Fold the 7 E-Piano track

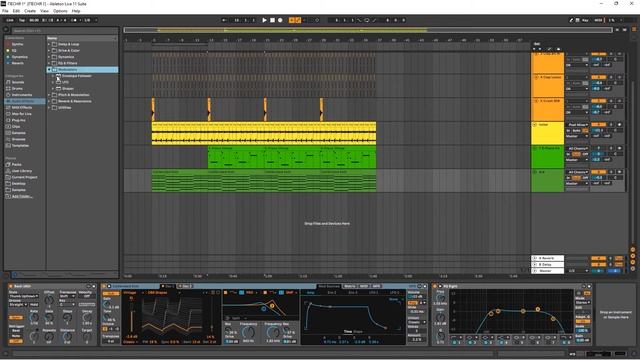pyautogui.click(x=536, y=148)
